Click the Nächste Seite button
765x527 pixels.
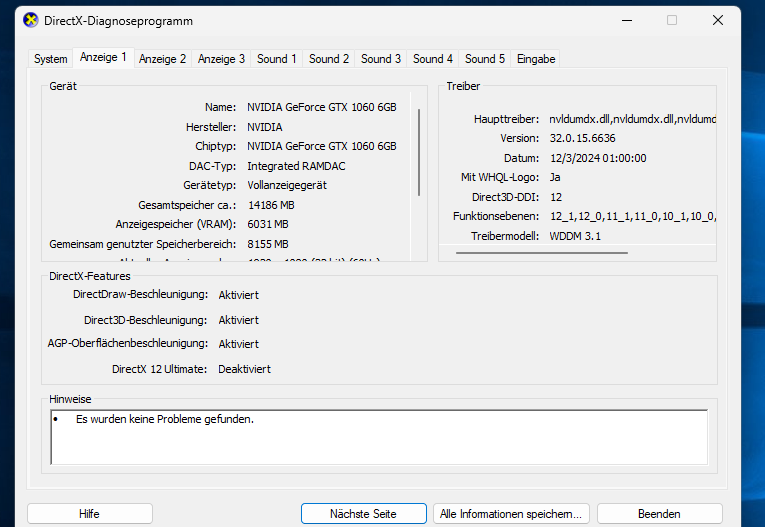(363, 514)
